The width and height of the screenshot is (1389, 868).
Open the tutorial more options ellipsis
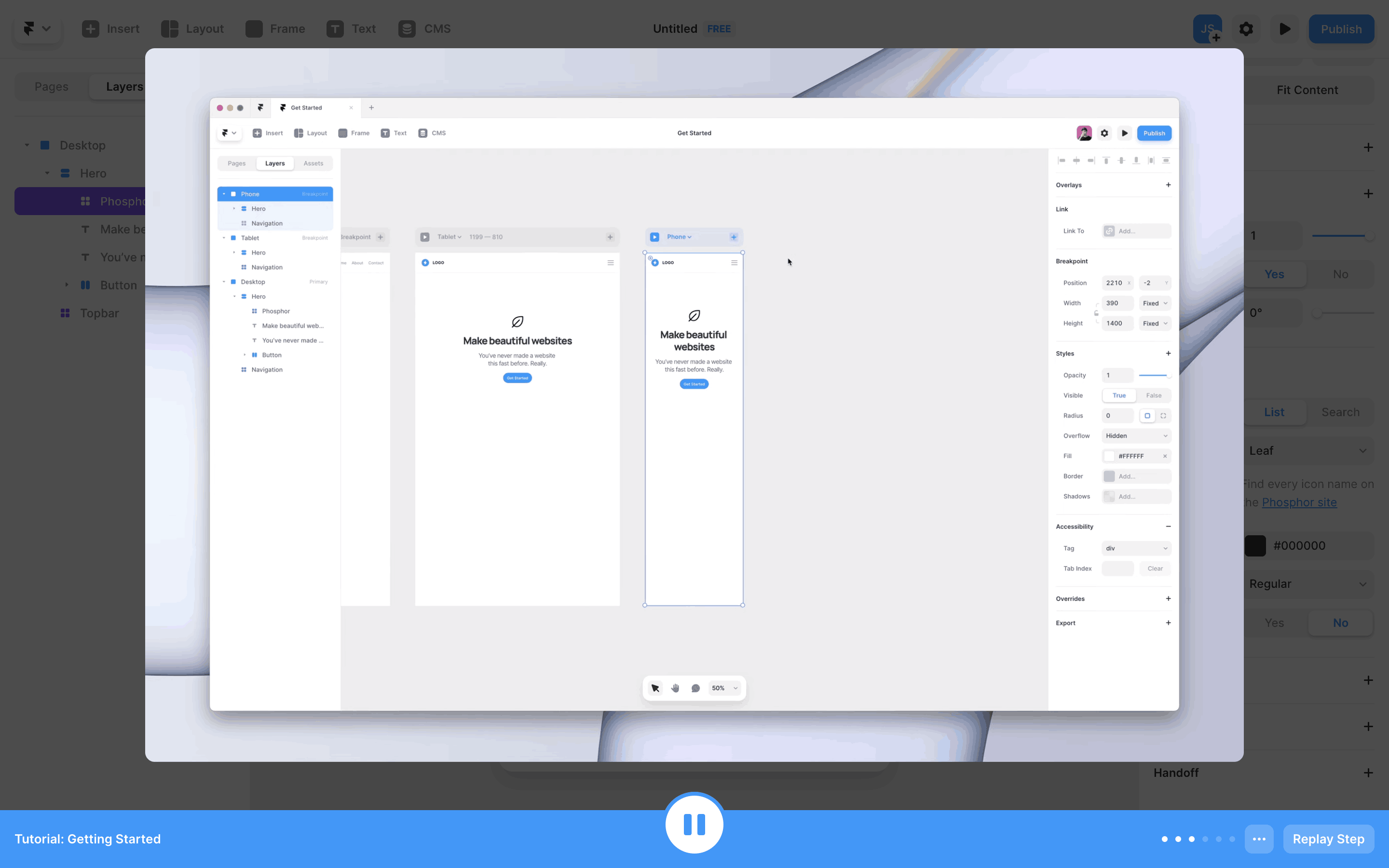click(x=1259, y=839)
